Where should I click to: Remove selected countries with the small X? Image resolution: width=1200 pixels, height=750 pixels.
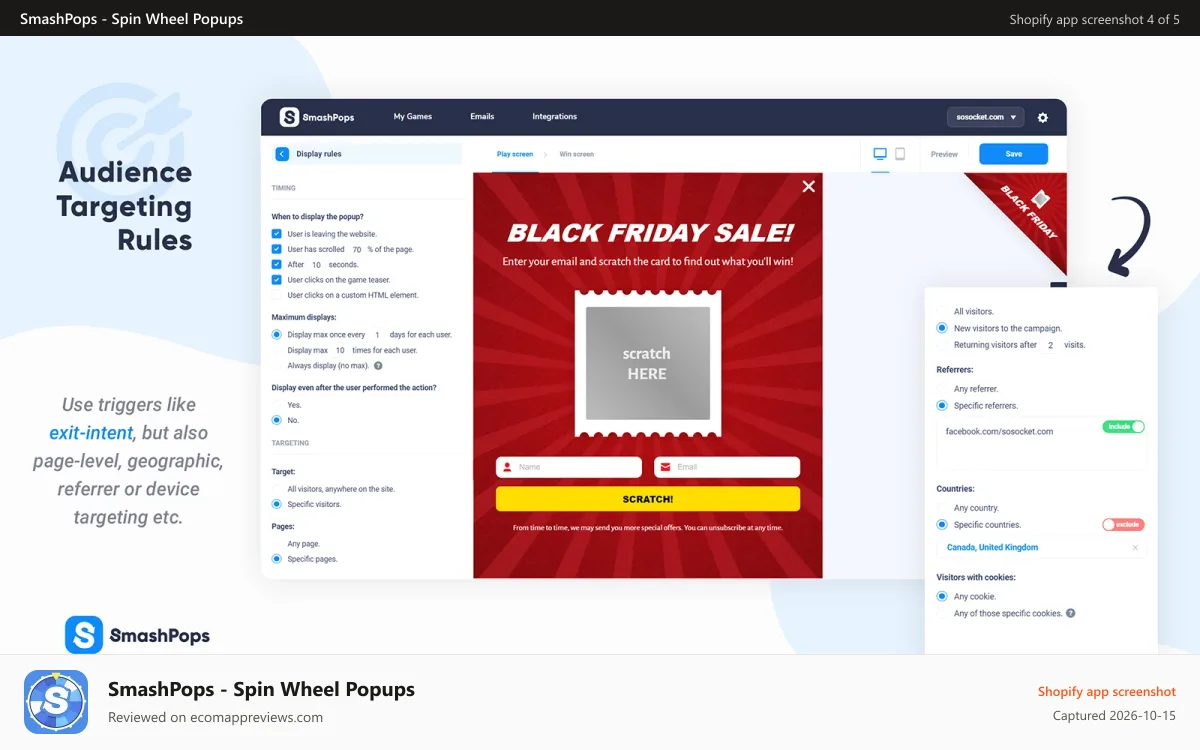point(1135,548)
